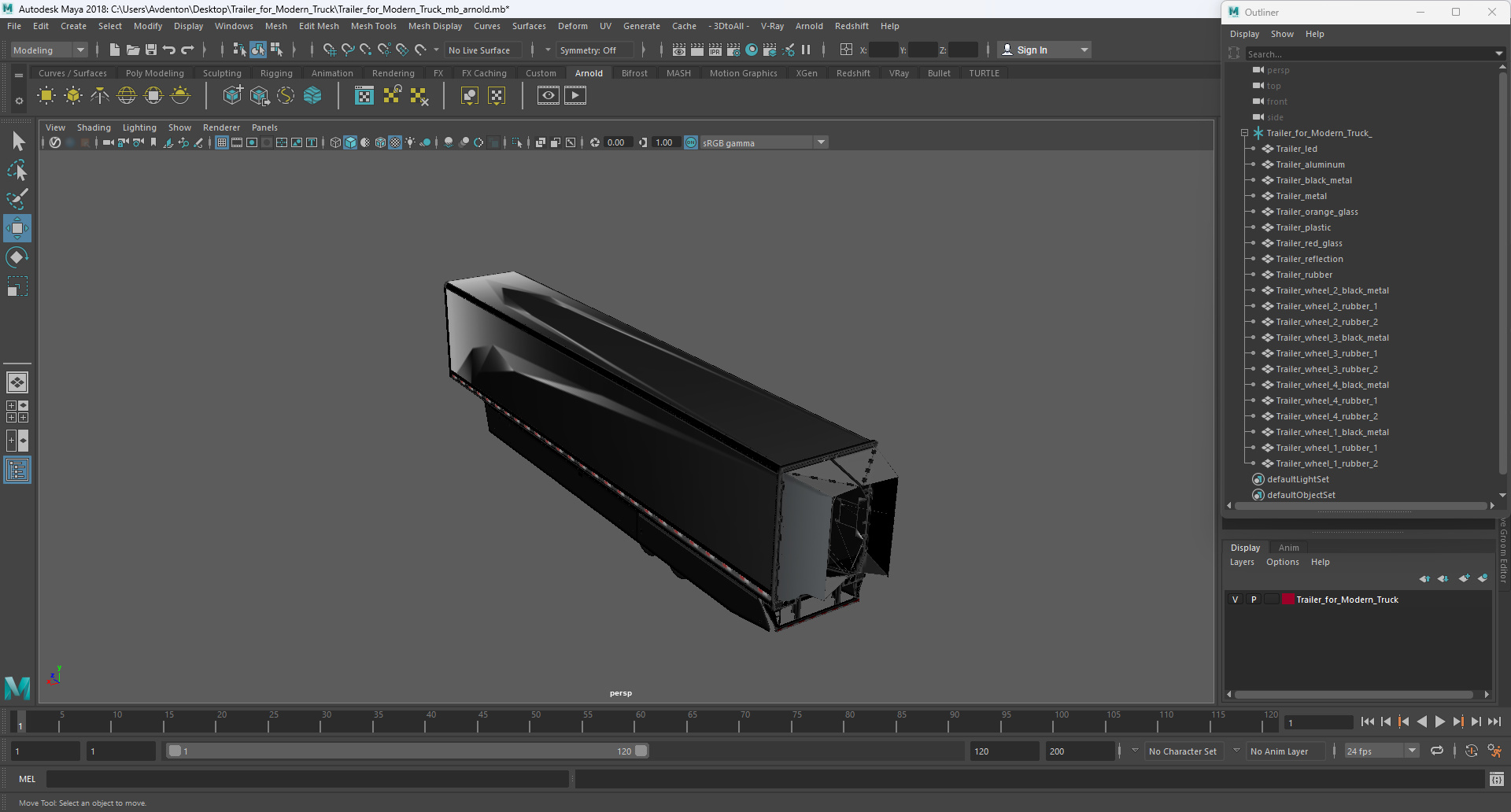Viewport: 1511px width, 812px height.
Task: Choose the Paint Selection tool
Action: (x=17, y=199)
